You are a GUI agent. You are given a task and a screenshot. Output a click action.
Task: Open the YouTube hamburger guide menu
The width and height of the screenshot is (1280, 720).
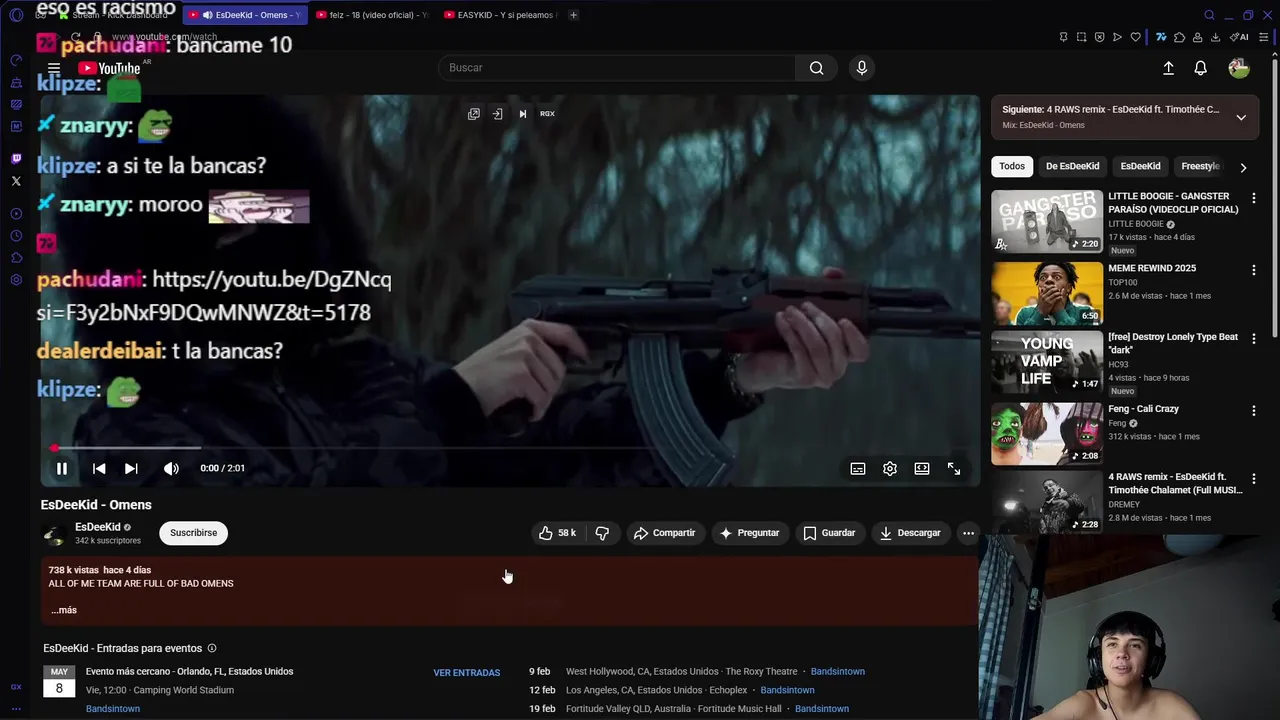[54, 68]
